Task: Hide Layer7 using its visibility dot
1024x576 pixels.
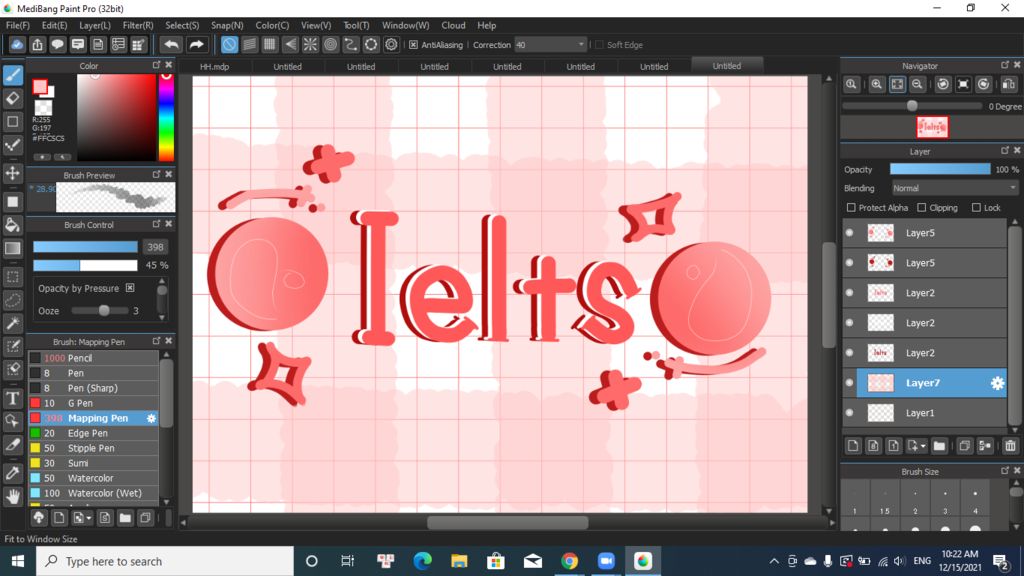Action: tap(849, 383)
